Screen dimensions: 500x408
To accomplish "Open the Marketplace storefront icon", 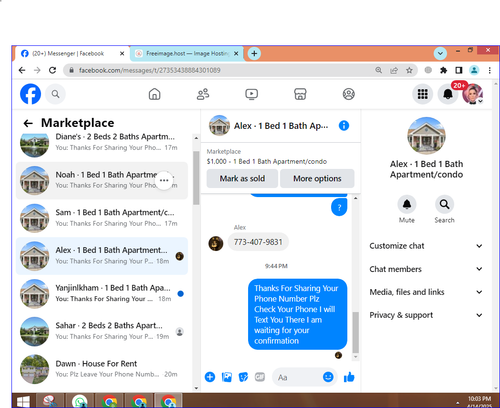I will coord(300,94).
